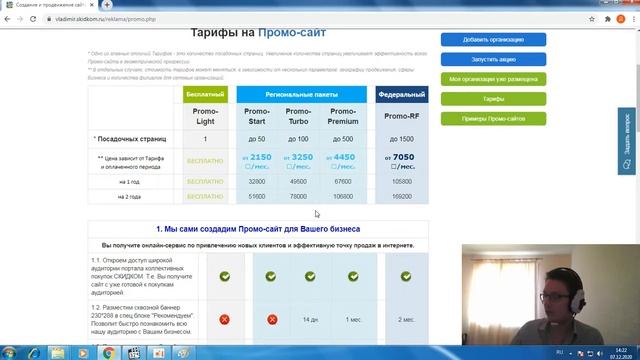The image size is (640, 360).
Task: Click the green check under Promo-Turbo in row 1.1
Action: coord(310,276)
